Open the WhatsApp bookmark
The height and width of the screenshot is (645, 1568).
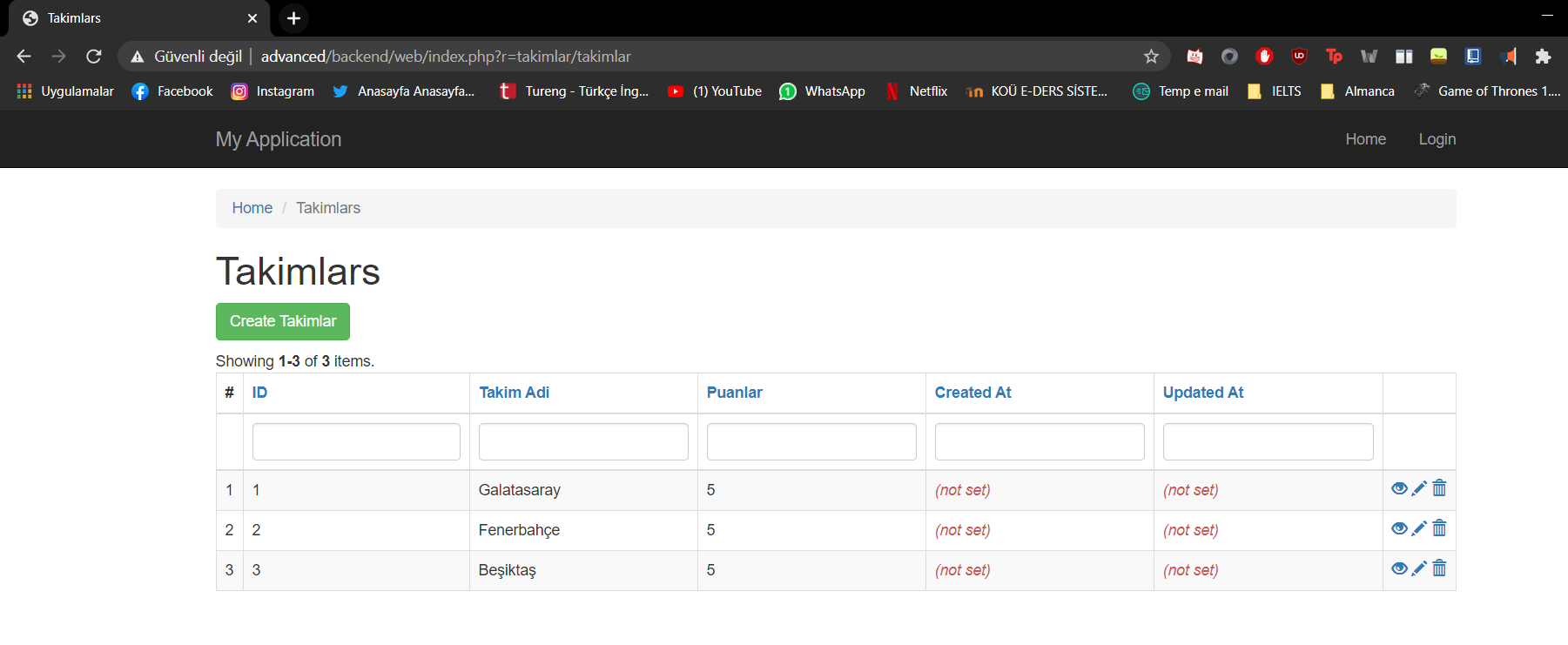click(x=823, y=91)
